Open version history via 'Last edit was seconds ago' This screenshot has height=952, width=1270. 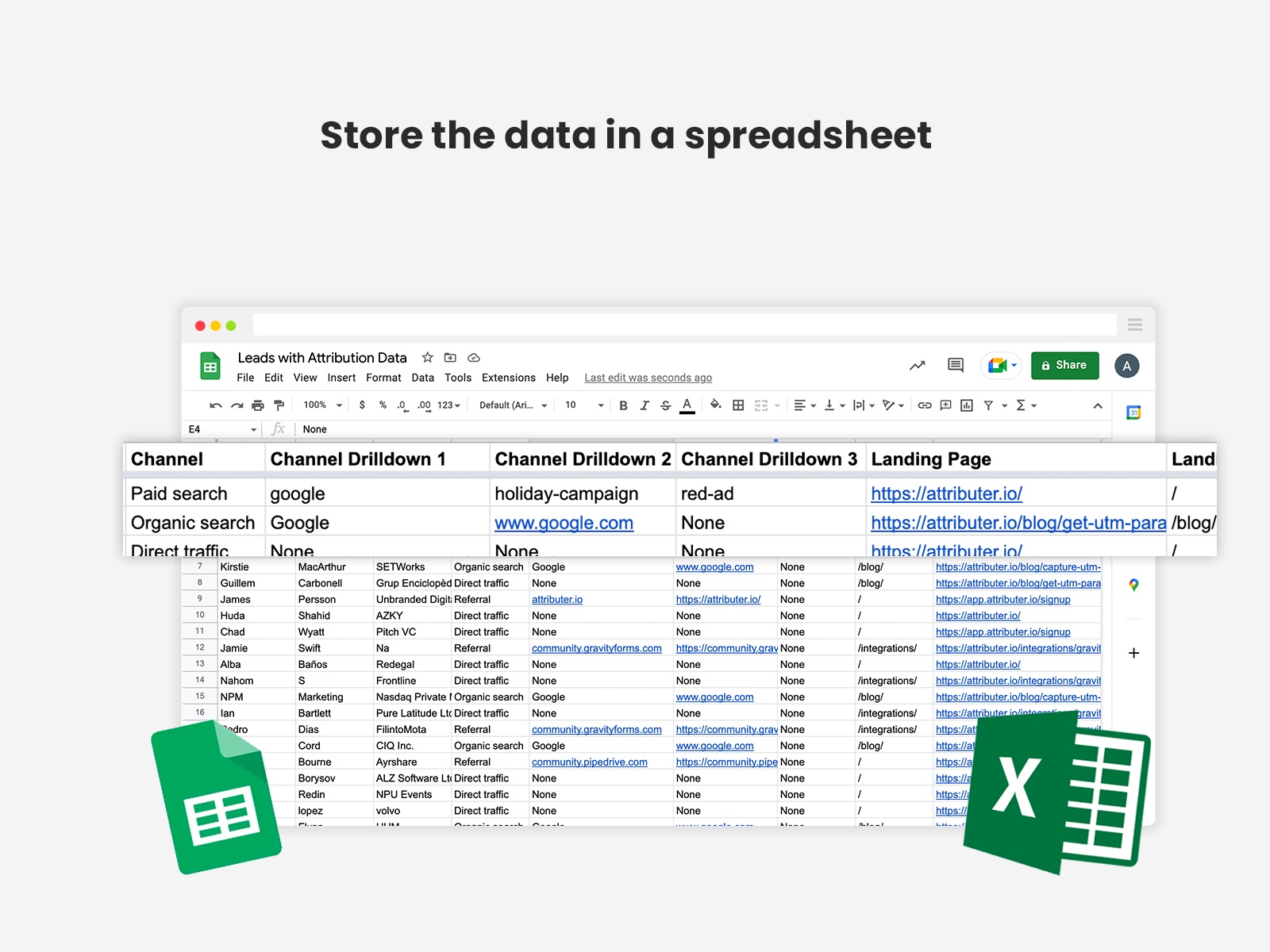click(x=648, y=378)
